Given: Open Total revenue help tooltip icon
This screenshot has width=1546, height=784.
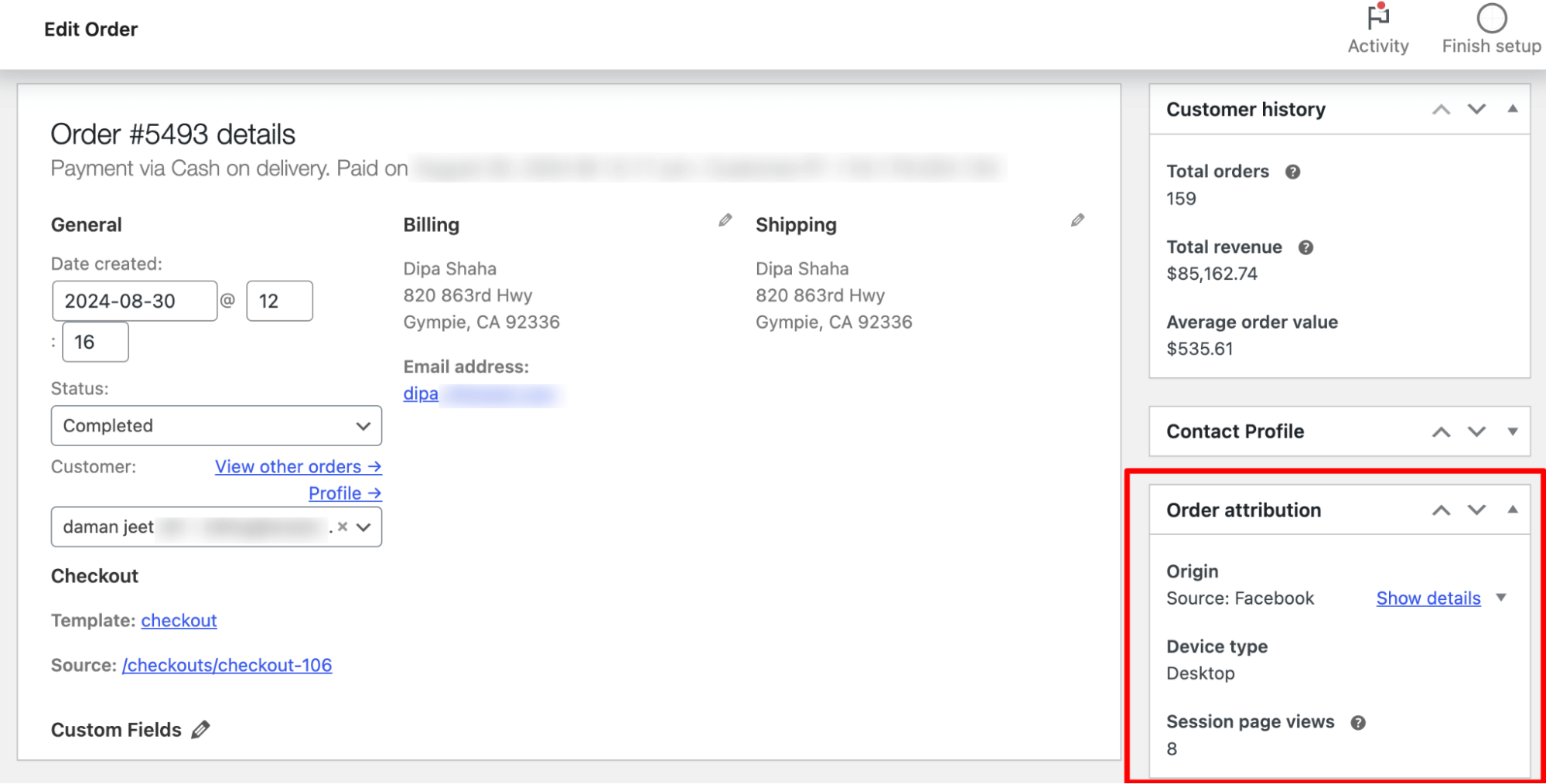Looking at the screenshot, I should tap(1305, 247).
